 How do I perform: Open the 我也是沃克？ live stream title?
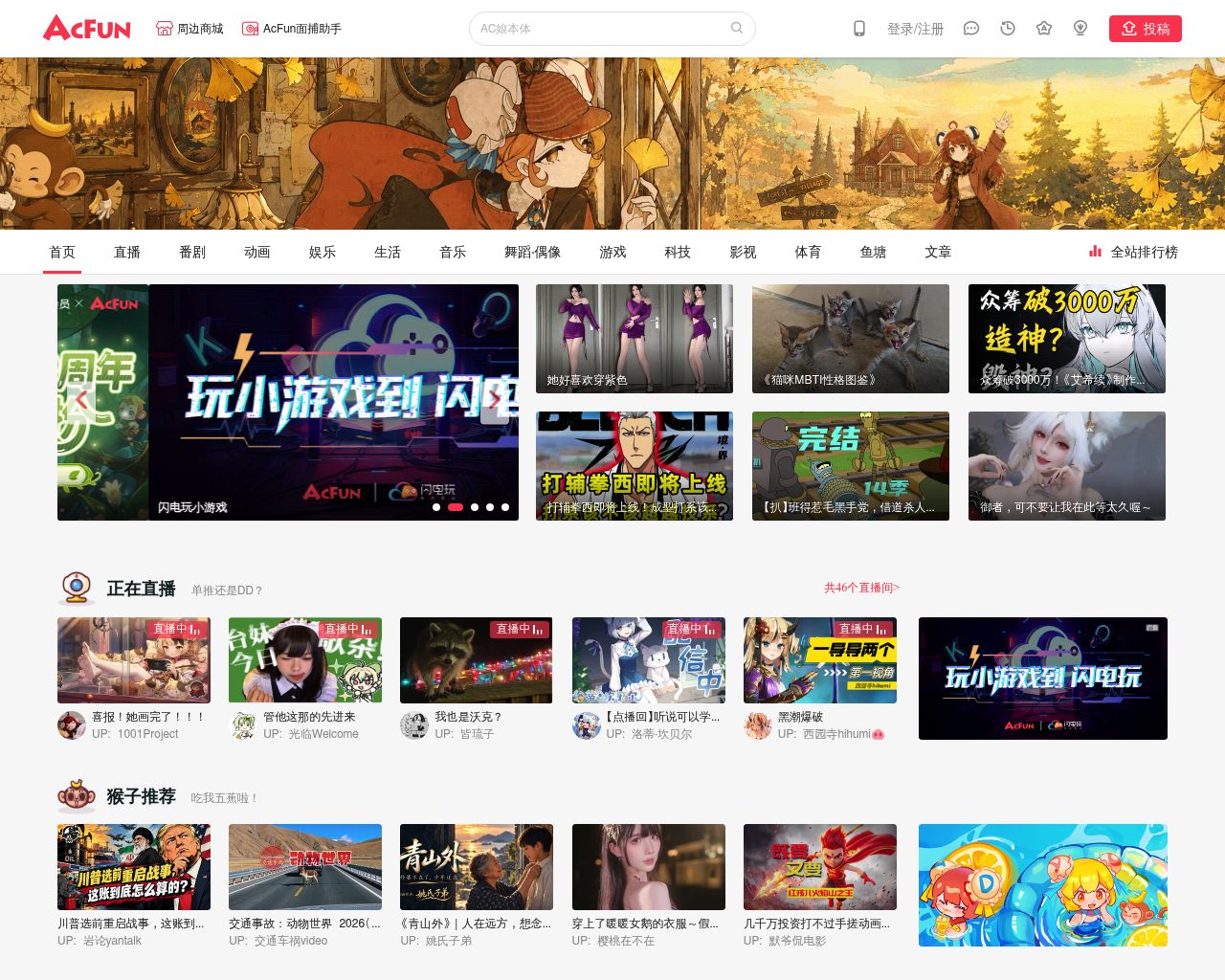click(x=468, y=717)
